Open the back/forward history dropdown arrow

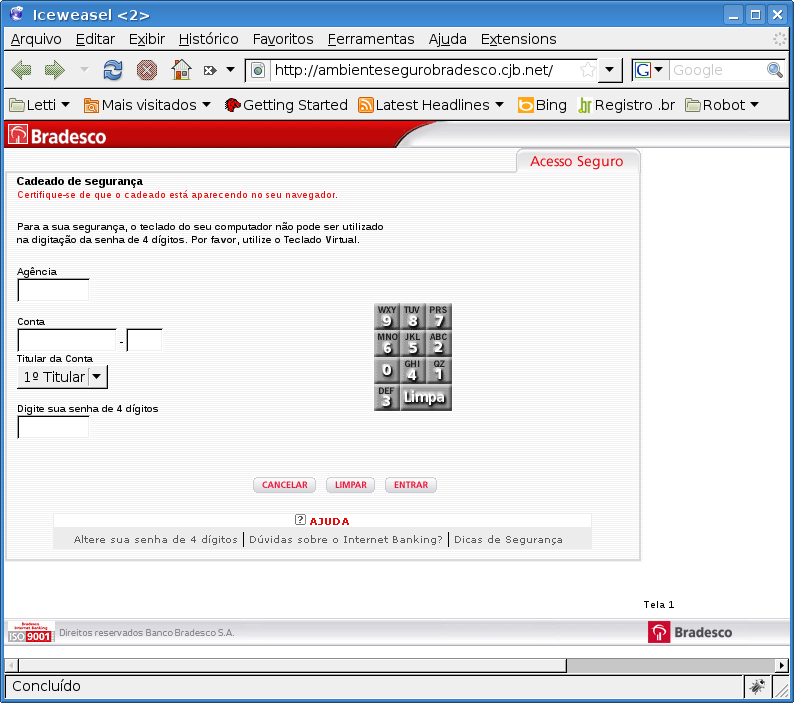click(x=84, y=69)
